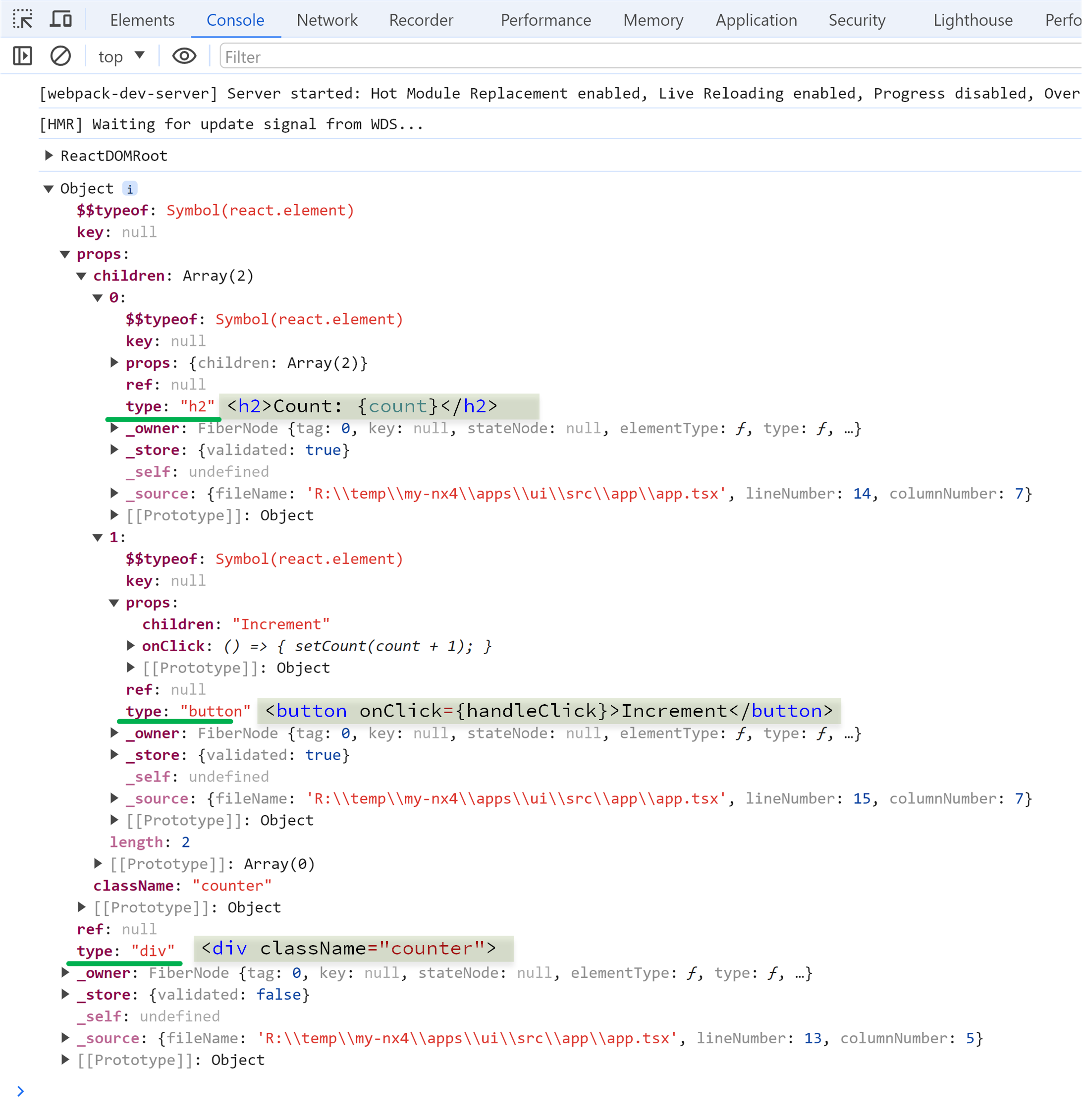This screenshot has width=1082, height=1120.
Task: Expand the onClick function entry
Action: [x=131, y=646]
